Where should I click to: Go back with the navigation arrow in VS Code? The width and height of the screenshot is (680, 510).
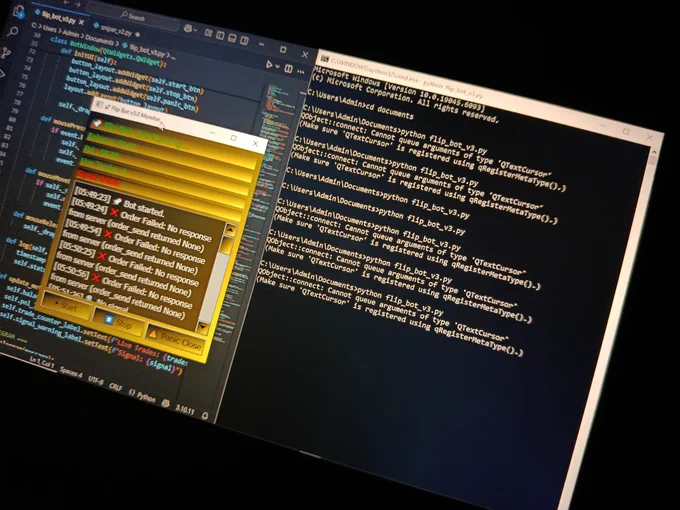tap(66, 2)
